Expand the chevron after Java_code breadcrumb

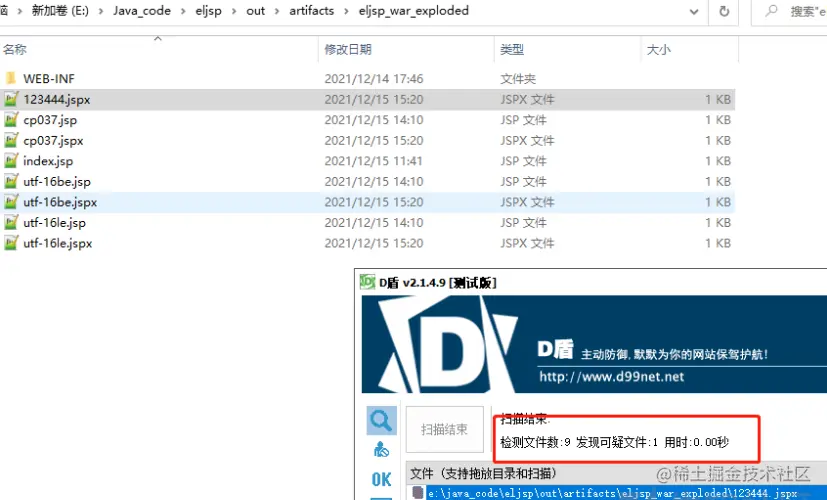[x=183, y=11]
